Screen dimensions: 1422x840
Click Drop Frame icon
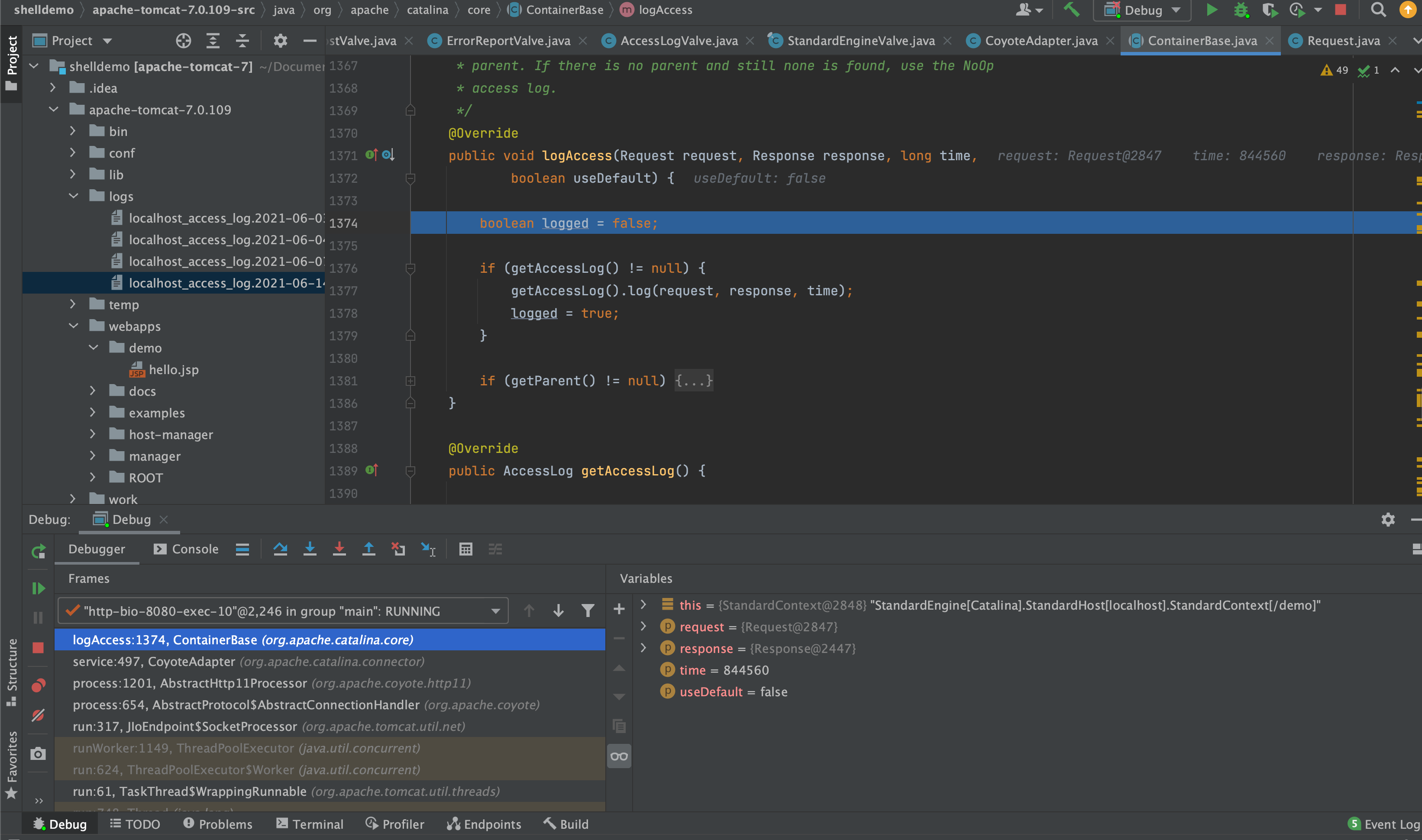[x=398, y=549]
